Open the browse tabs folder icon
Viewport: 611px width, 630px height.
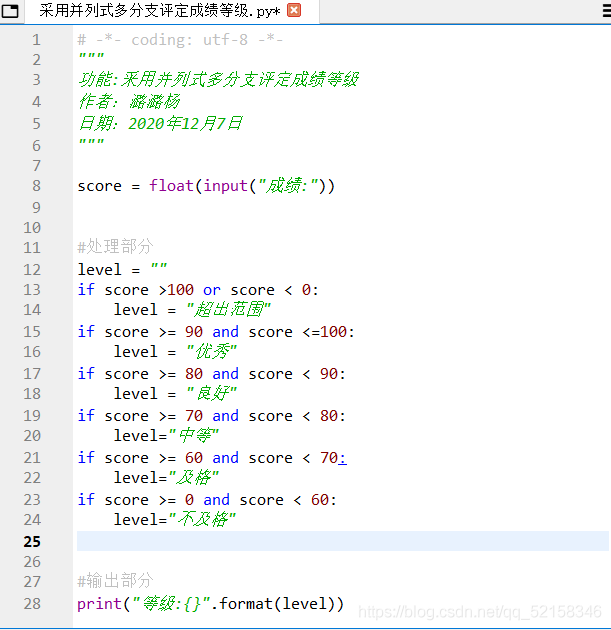(10, 11)
